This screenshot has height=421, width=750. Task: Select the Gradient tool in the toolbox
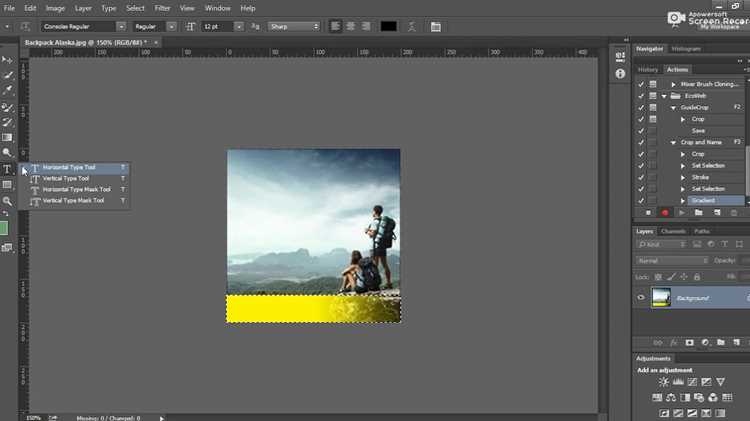[x=7, y=138]
